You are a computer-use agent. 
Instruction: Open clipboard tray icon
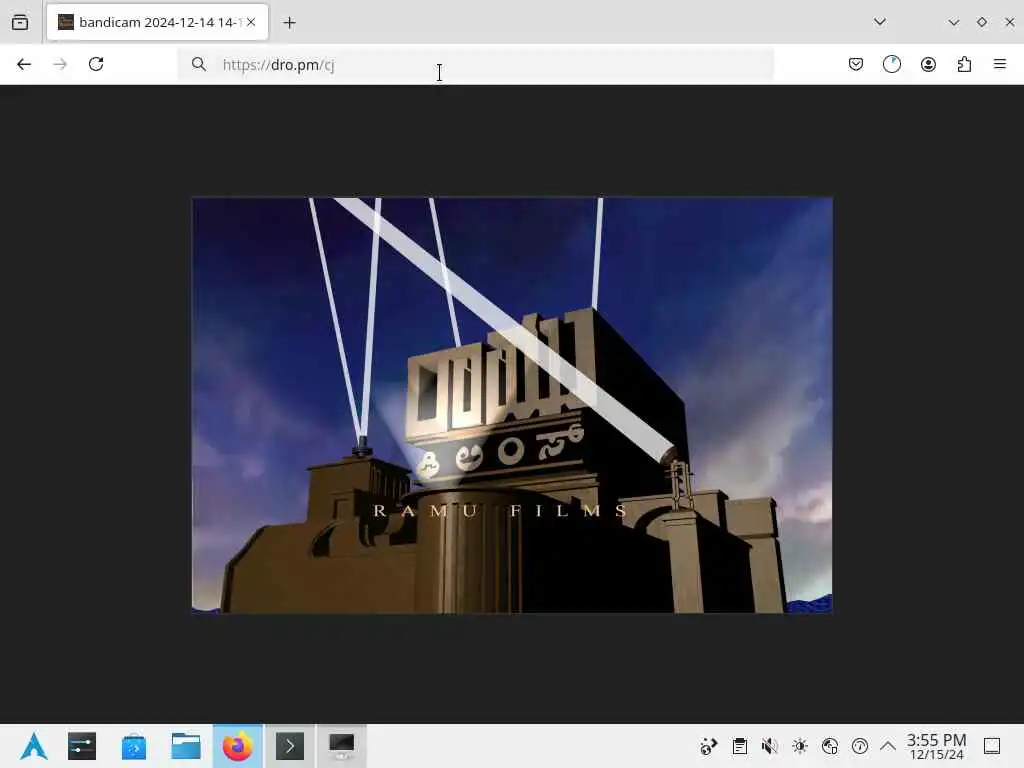[x=740, y=746]
